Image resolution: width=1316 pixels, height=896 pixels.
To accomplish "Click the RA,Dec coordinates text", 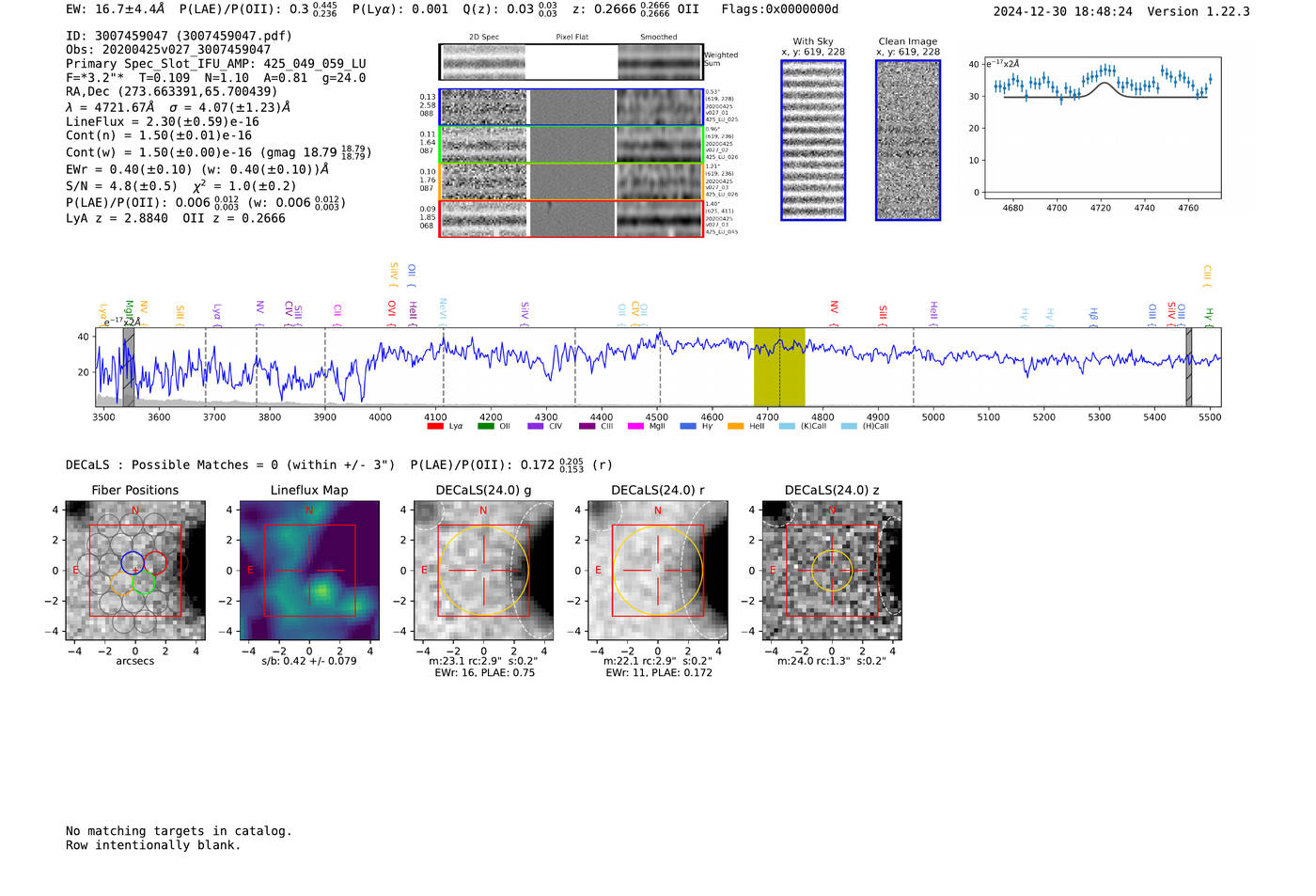I will (x=172, y=91).
